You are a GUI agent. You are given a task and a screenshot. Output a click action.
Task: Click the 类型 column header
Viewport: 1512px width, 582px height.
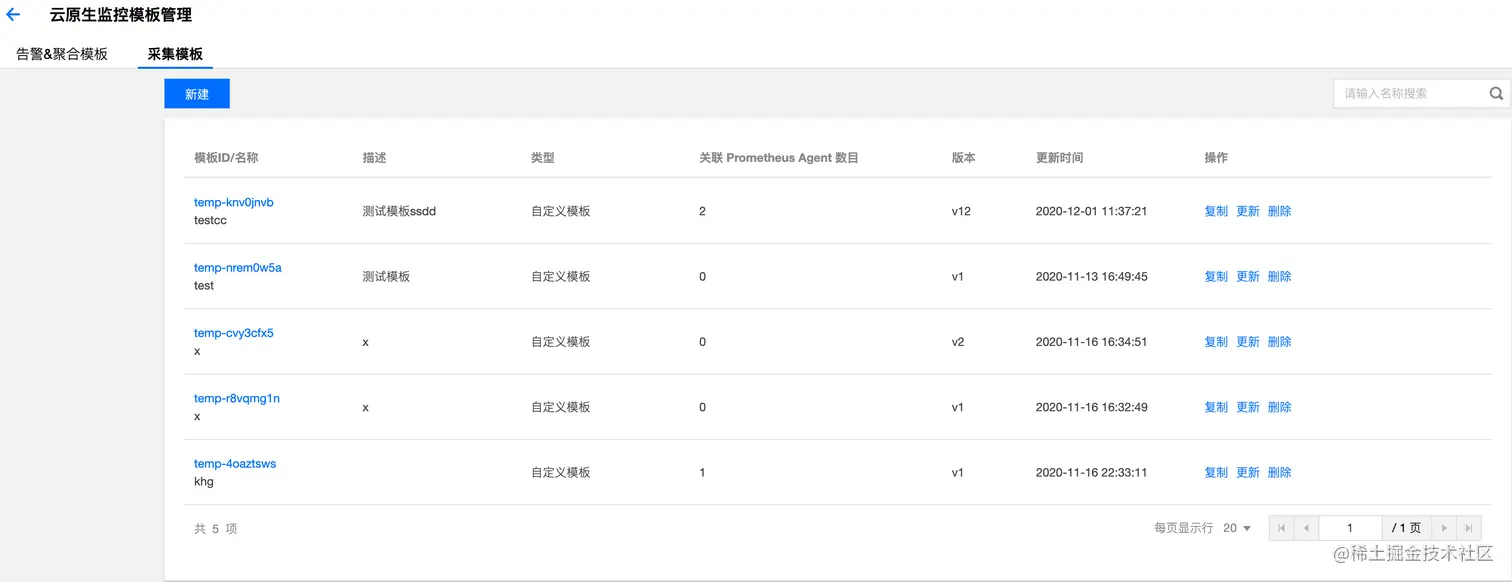click(x=543, y=158)
